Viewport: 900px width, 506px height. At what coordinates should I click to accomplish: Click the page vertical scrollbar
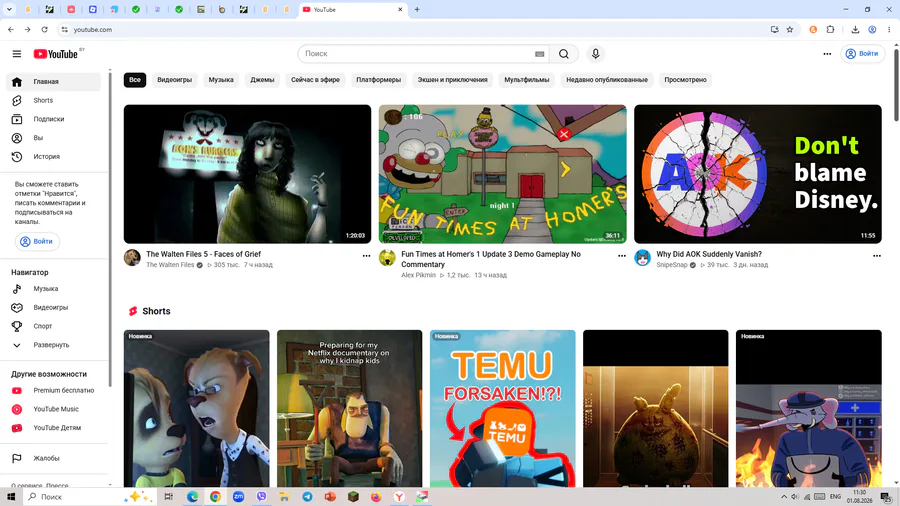(x=896, y=83)
